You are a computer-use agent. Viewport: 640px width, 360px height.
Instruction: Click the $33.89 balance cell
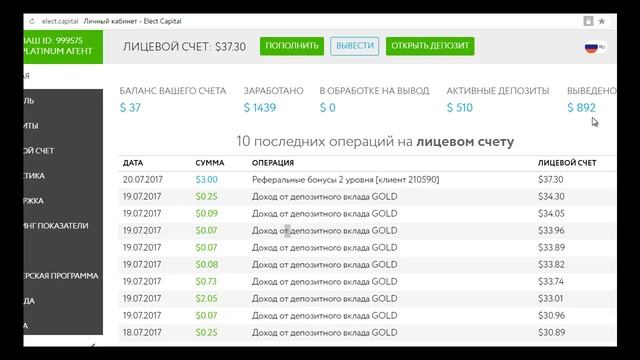tap(551, 248)
